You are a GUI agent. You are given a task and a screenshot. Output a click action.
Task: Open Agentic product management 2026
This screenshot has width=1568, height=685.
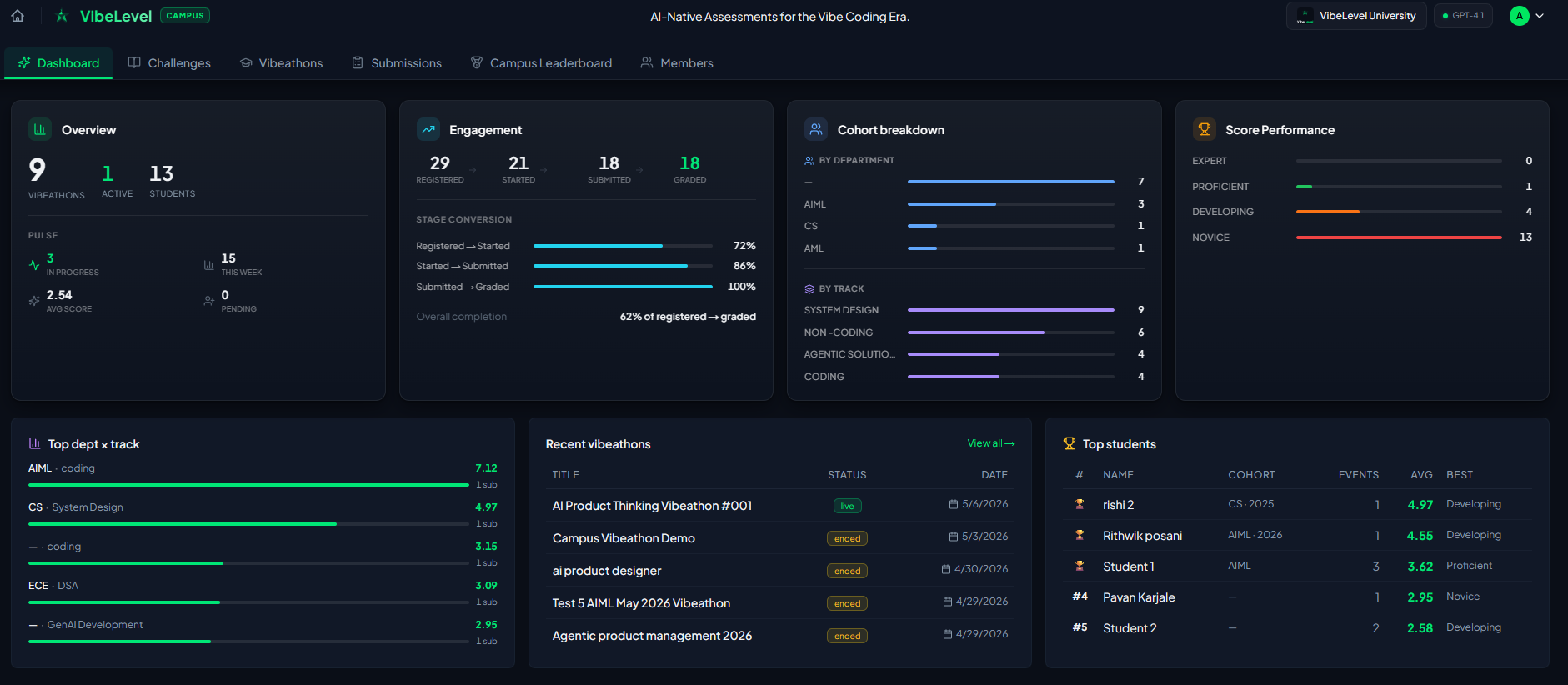click(x=652, y=636)
